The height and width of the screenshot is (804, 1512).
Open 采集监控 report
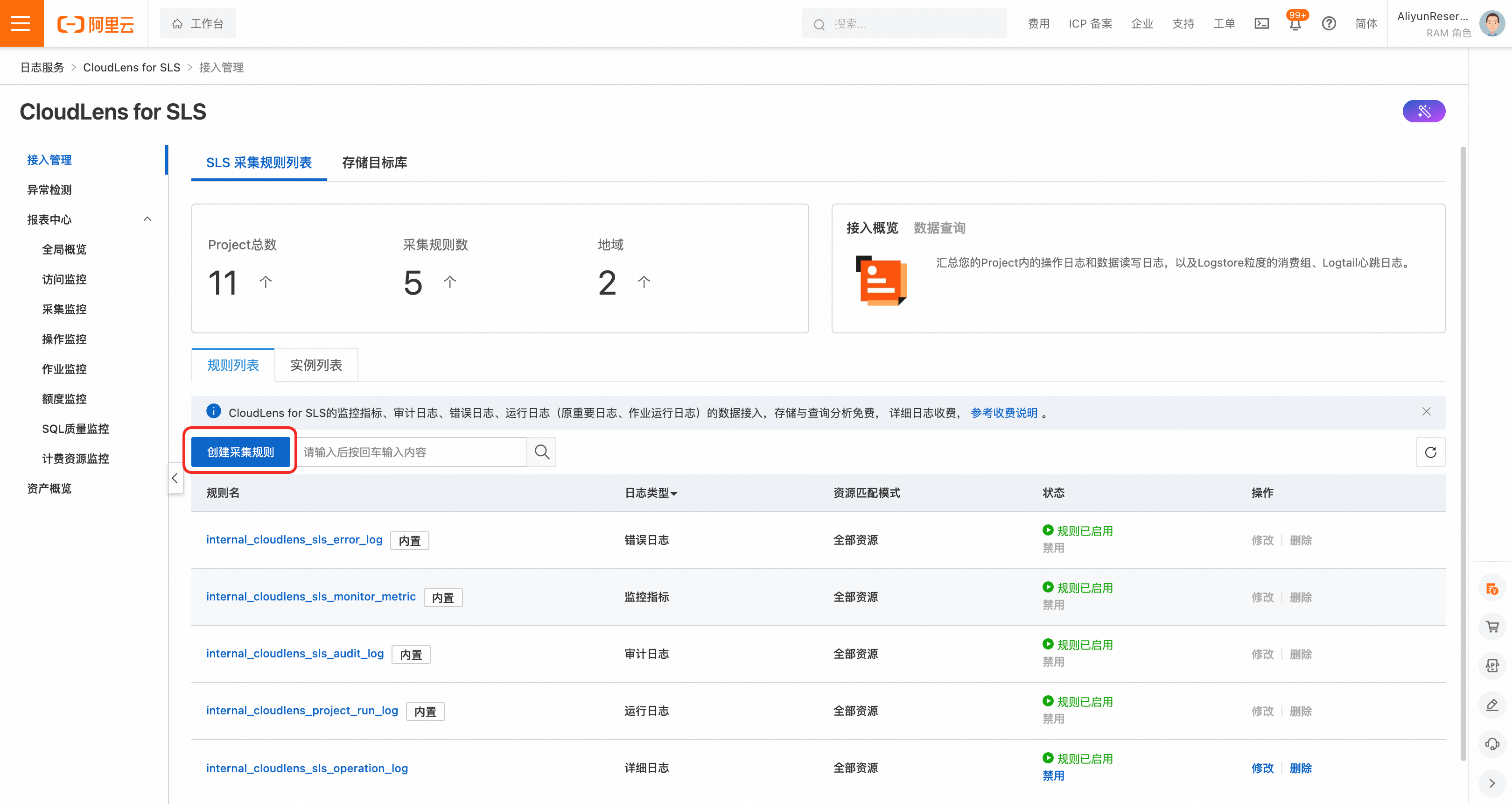64,309
